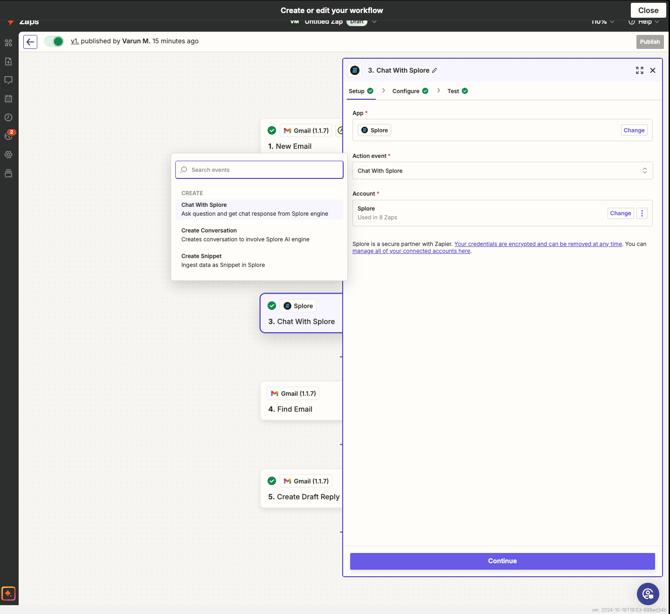Click the Gmail icon on step 5
670x614 pixels.
tap(287, 481)
